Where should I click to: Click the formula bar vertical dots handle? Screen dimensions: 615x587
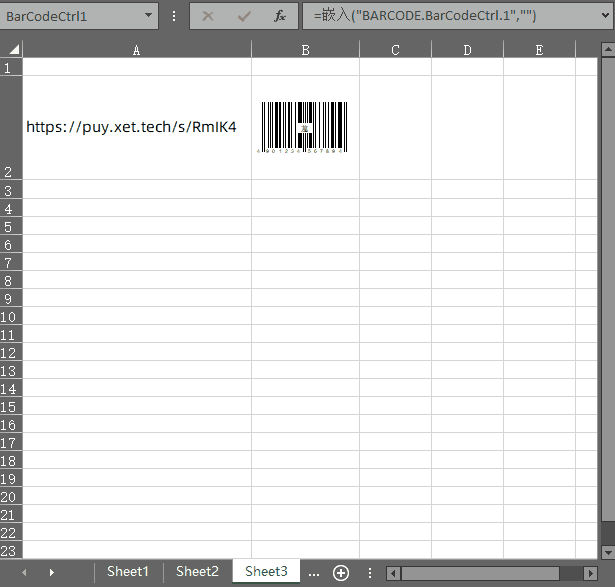point(174,16)
